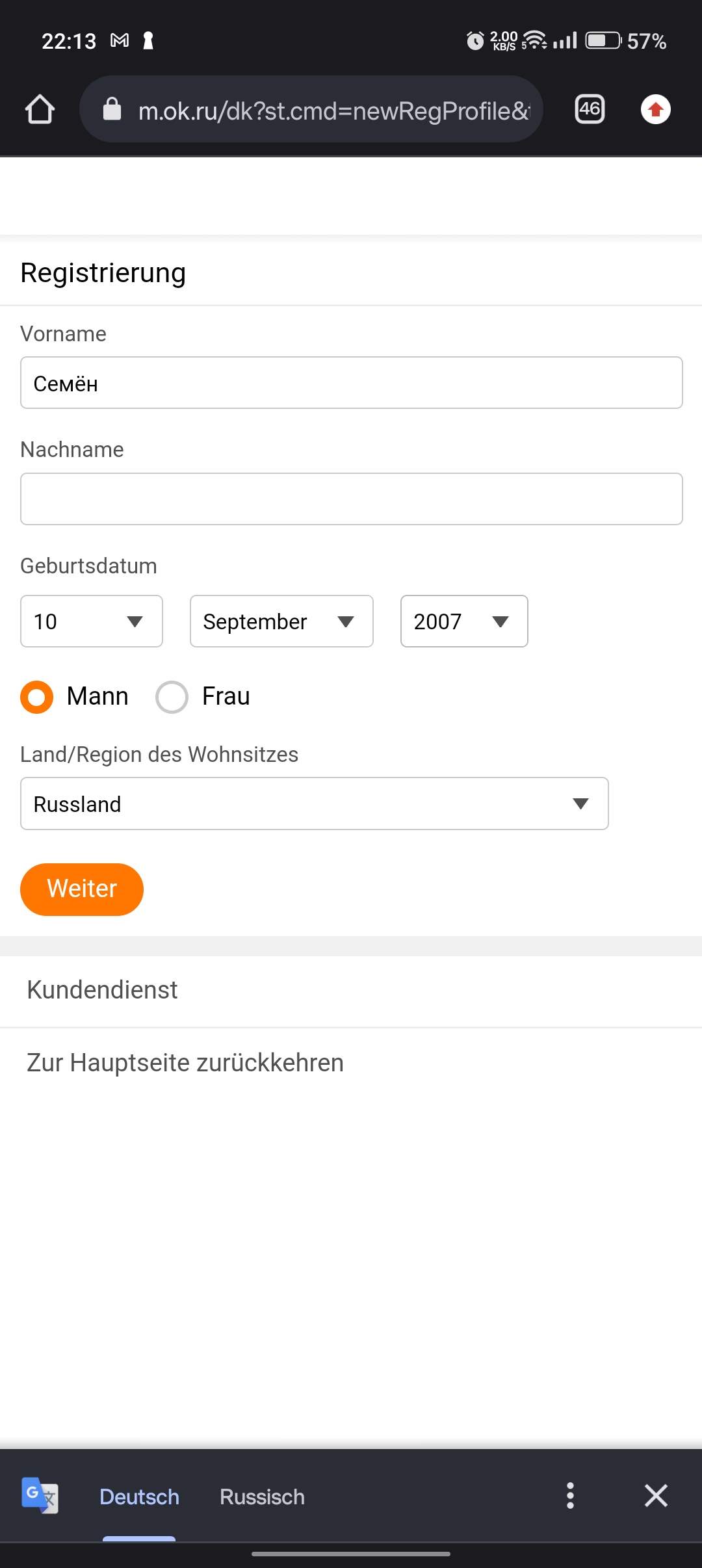Image resolution: width=702 pixels, height=1568 pixels.
Task: Expand the Russland country dropdown
Action: tap(315, 804)
